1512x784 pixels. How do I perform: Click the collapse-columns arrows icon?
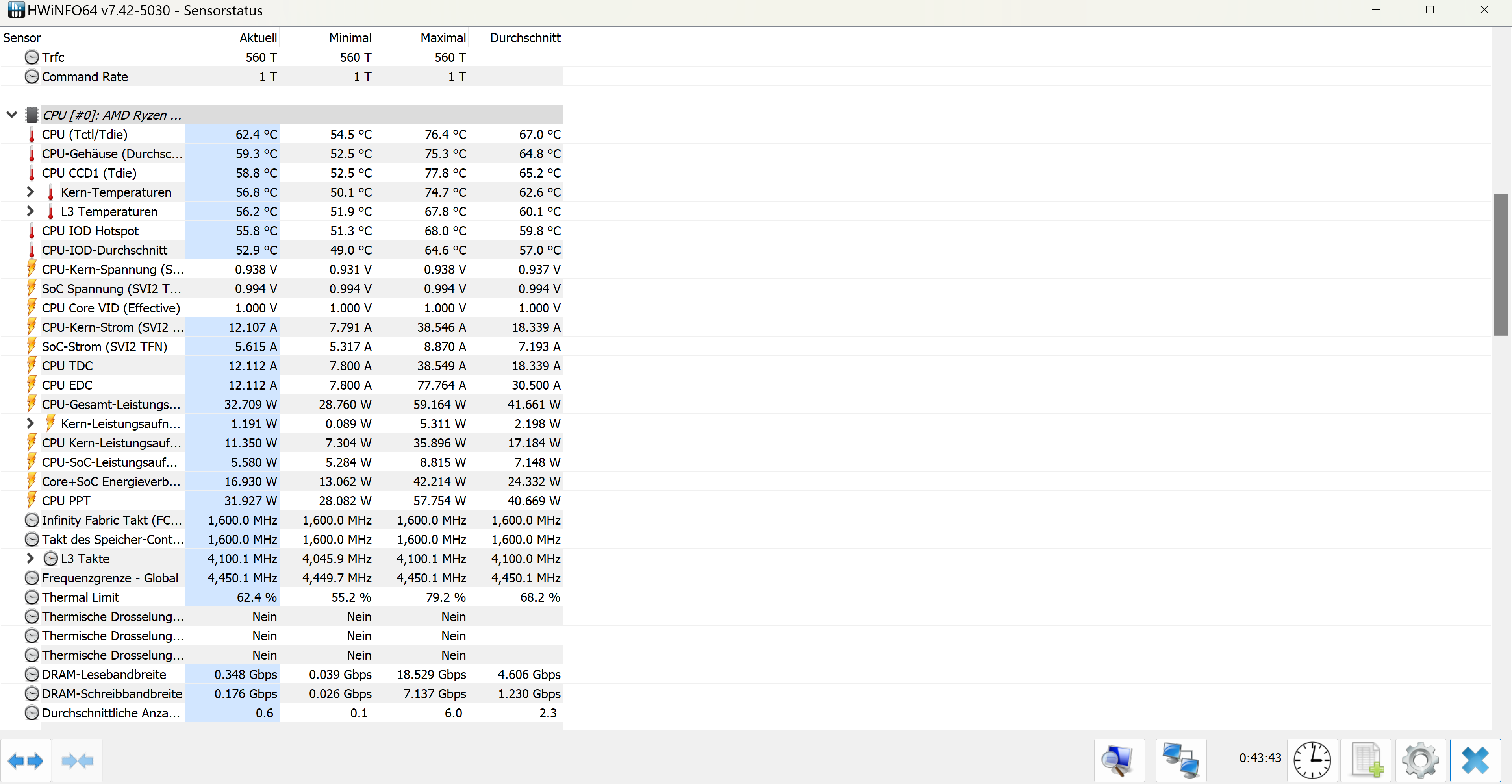tap(77, 760)
